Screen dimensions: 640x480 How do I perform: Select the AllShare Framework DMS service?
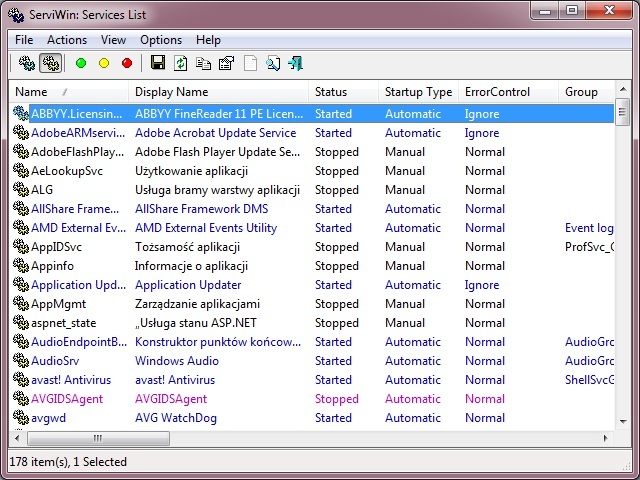pos(202,209)
